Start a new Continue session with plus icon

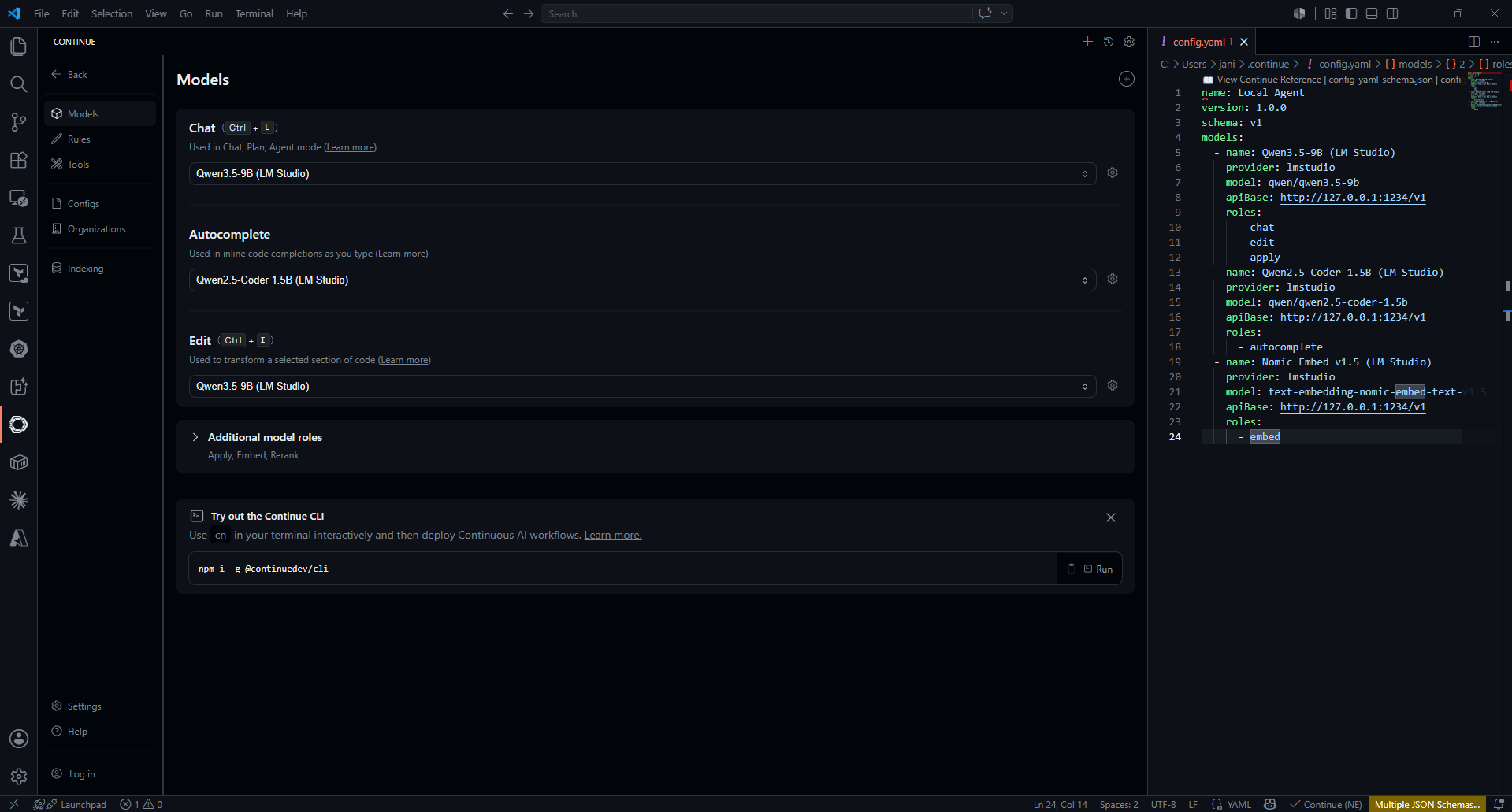coord(1087,42)
